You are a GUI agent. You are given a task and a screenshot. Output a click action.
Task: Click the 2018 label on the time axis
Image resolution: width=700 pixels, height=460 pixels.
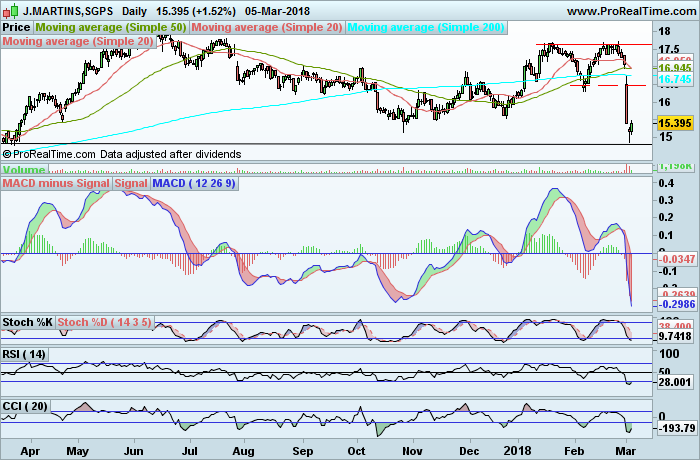pos(518,450)
